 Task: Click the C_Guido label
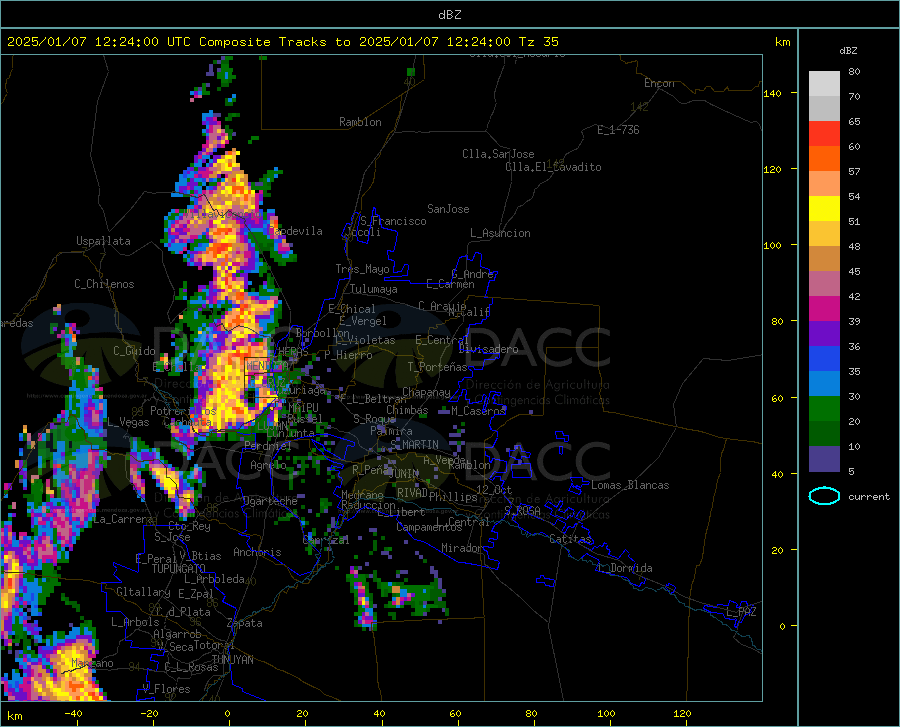[134, 351]
